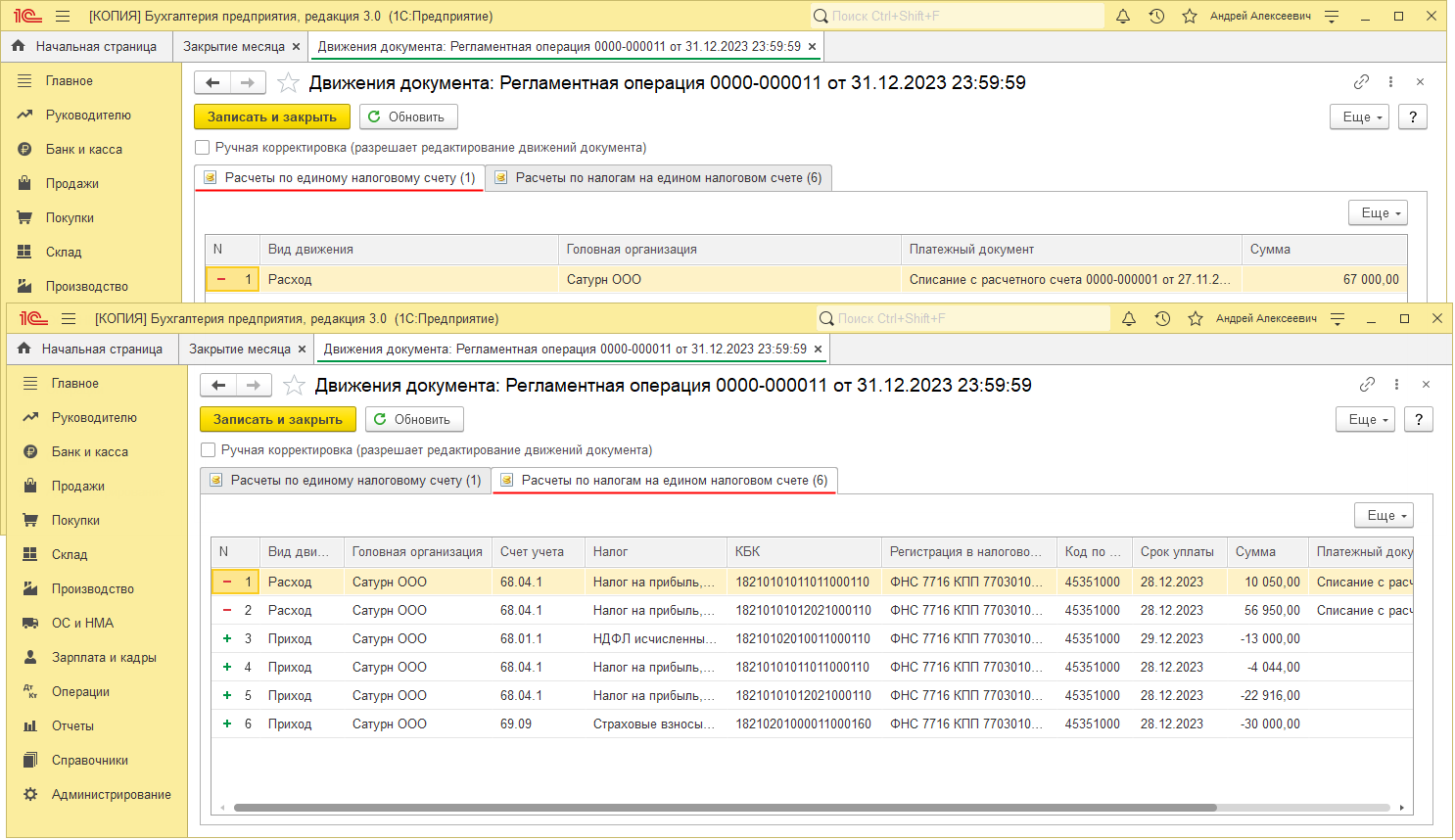Click Обновить button in front window
Screen dimensions: 1455x840
point(414,420)
